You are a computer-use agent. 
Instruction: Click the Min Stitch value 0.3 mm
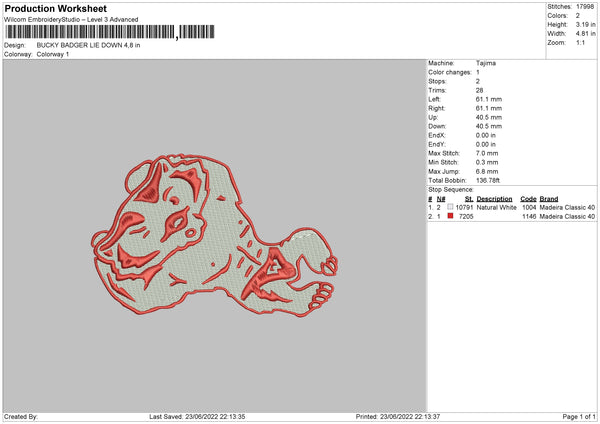tap(487, 163)
